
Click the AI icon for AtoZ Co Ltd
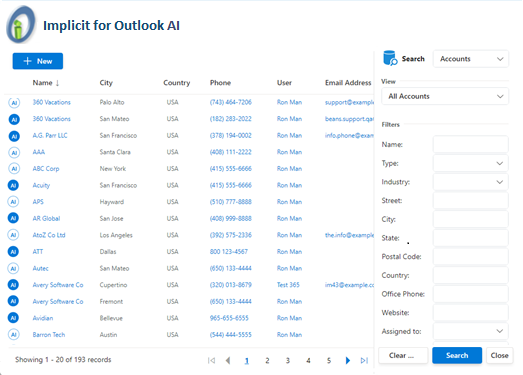(13, 235)
